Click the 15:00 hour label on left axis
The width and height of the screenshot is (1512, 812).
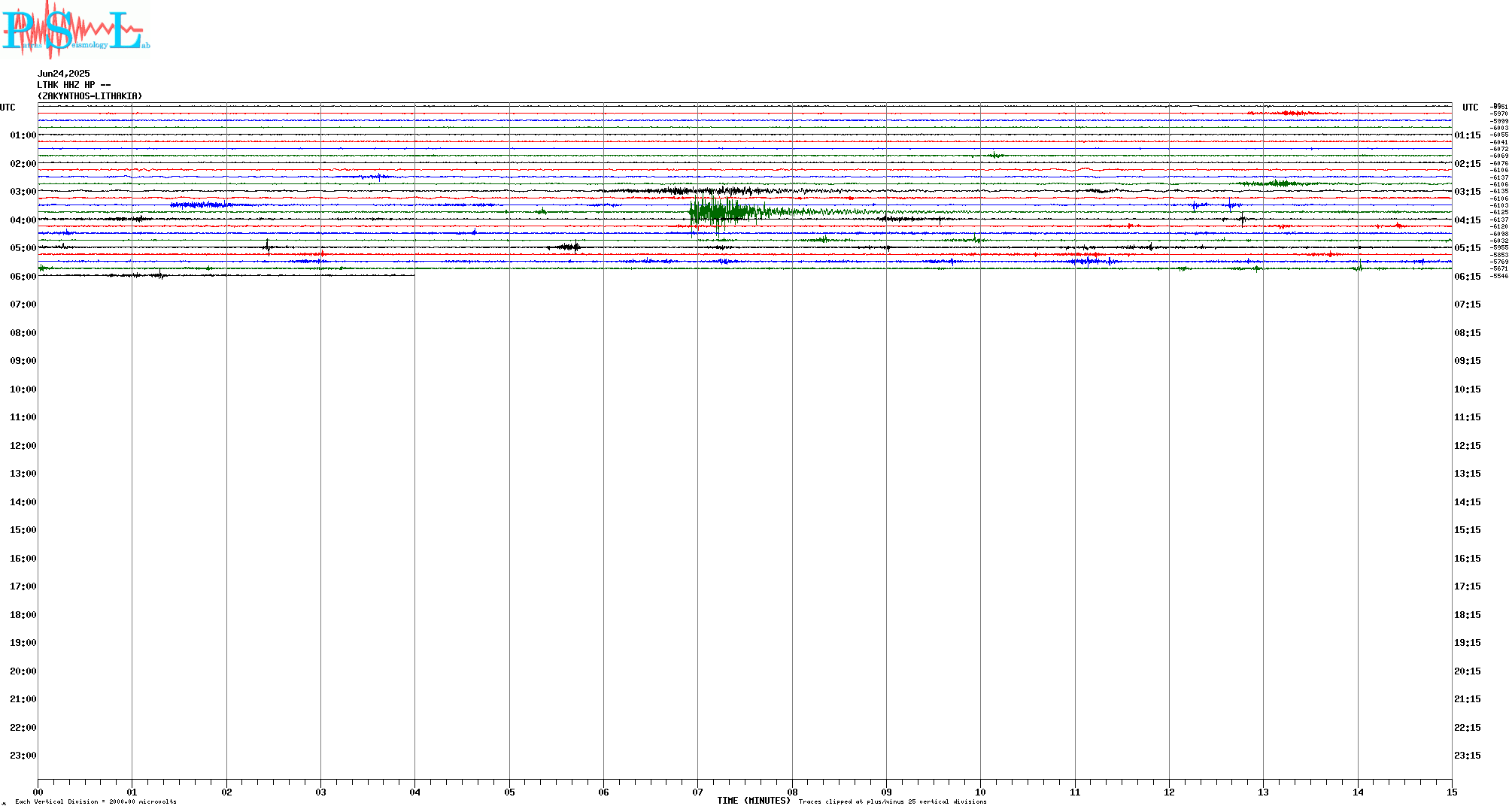click(23, 530)
